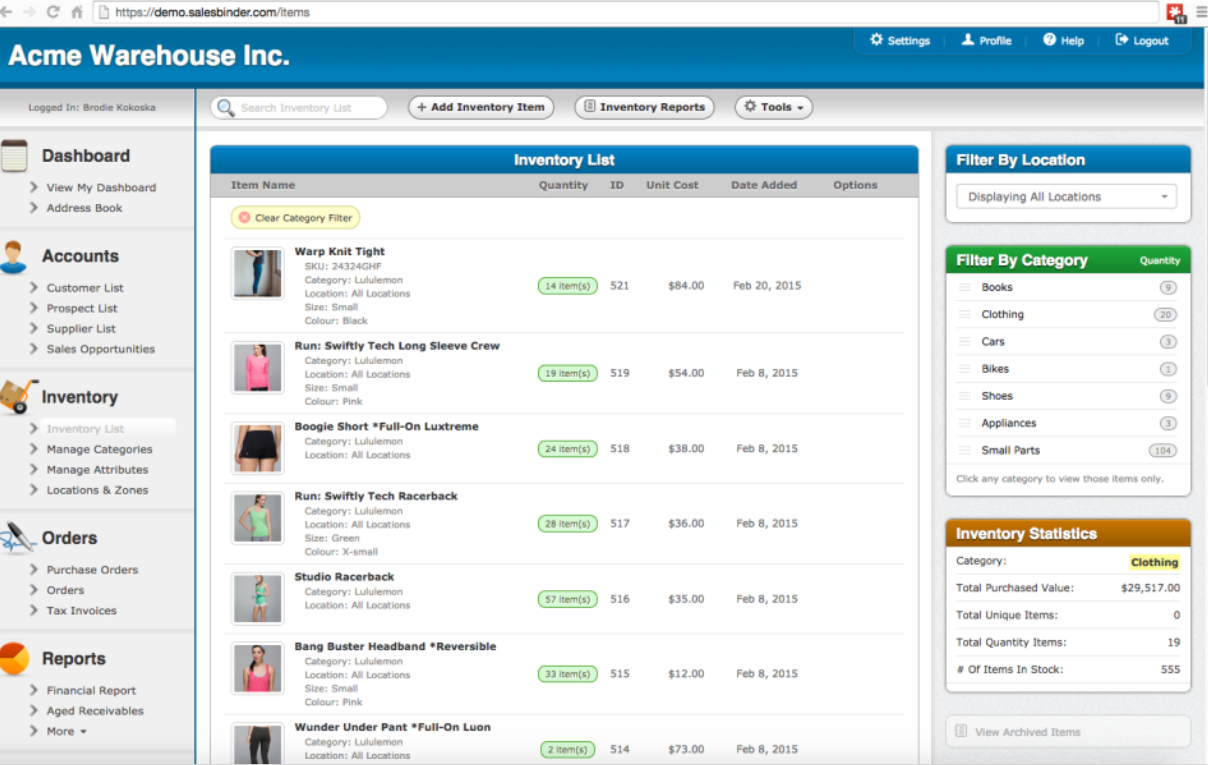1208x765 pixels.
Task: Open Supplier List
Action: click(81, 328)
